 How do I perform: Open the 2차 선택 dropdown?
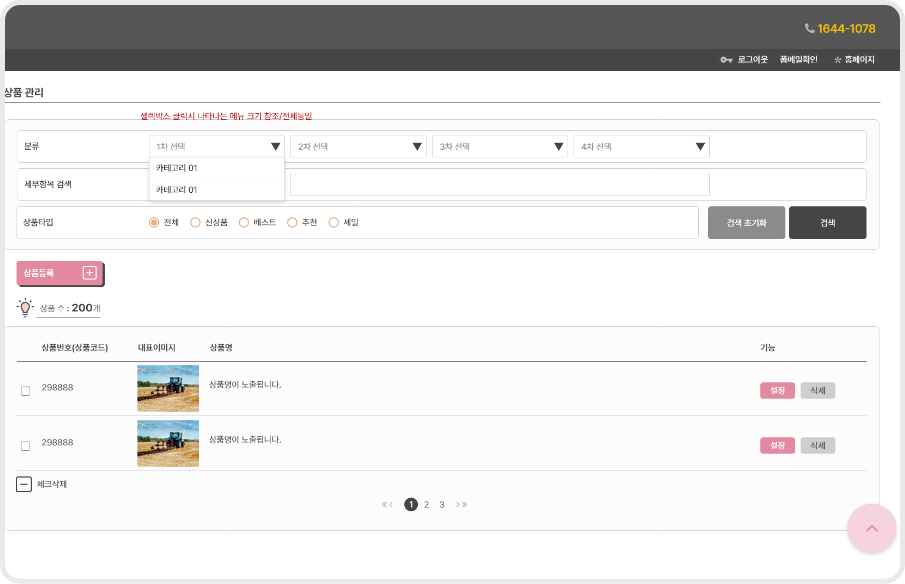pos(358,147)
